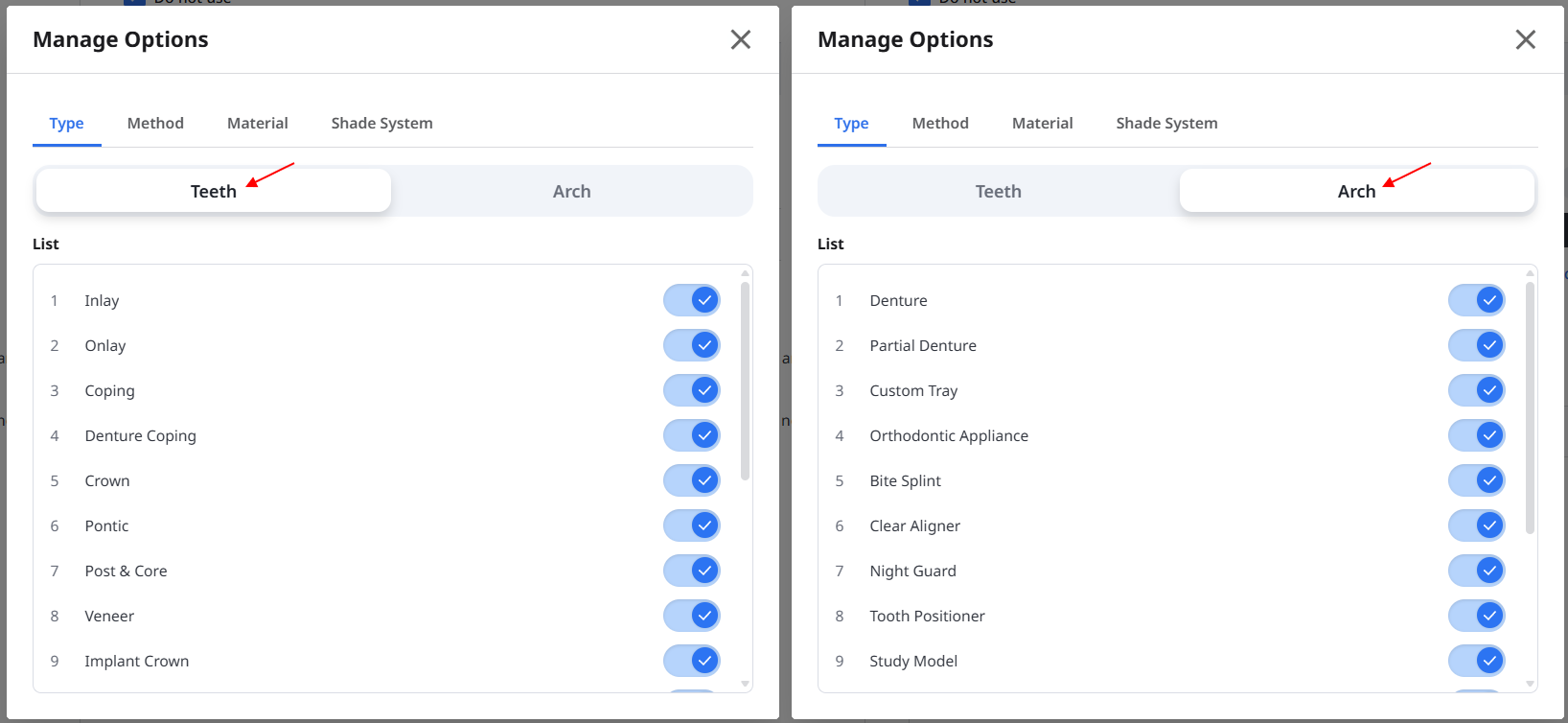Disable the Implant Crown toggle
The height and width of the screenshot is (723, 1568).
coord(692,661)
